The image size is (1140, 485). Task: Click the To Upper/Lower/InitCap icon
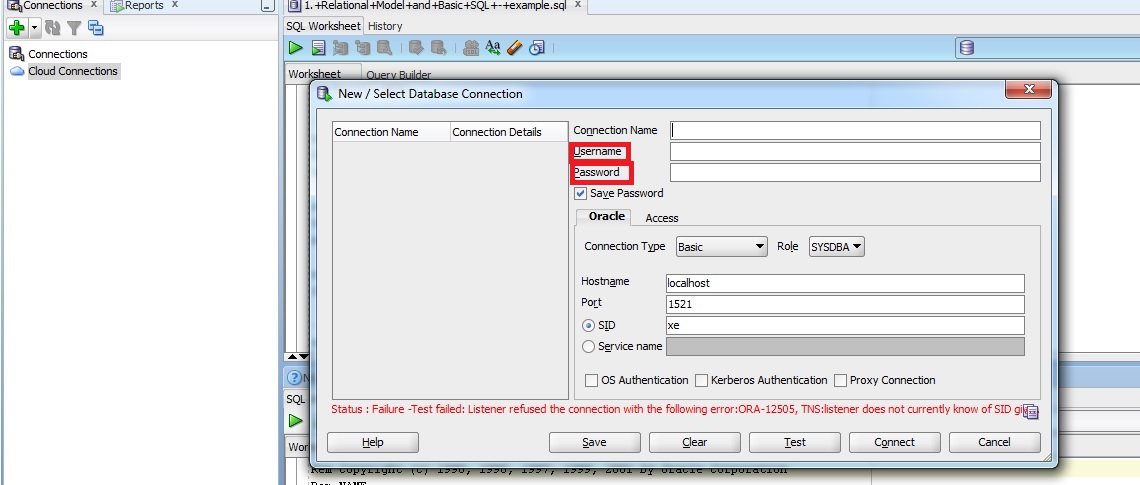coord(493,47)
